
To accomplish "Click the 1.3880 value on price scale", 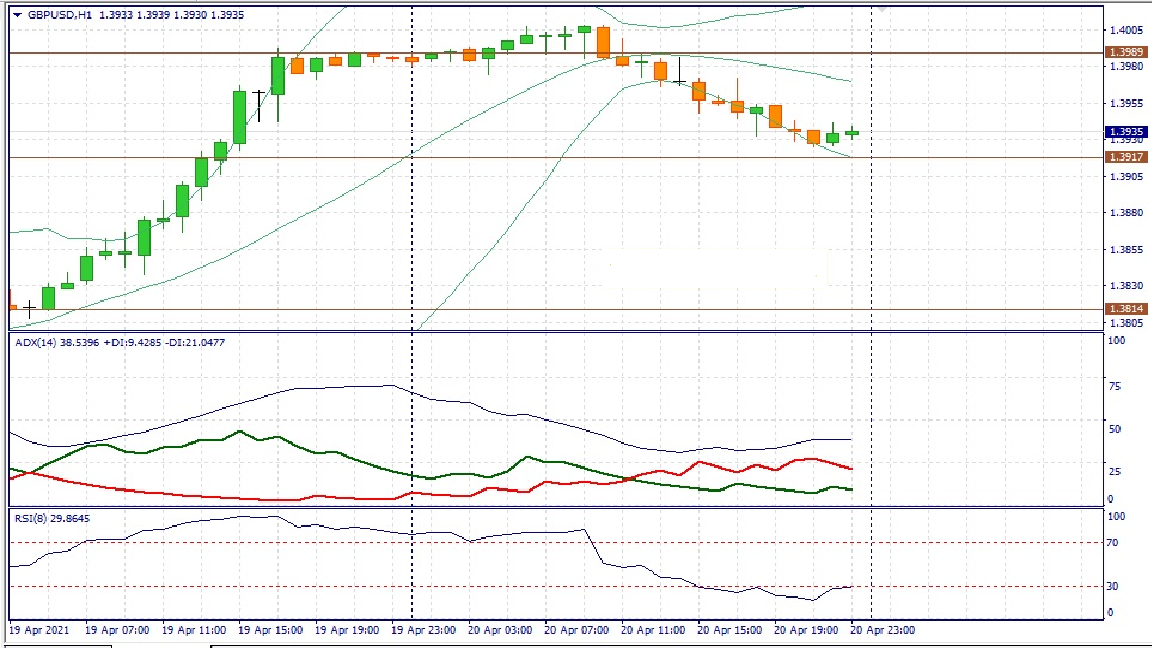I will coord(1125,213).
